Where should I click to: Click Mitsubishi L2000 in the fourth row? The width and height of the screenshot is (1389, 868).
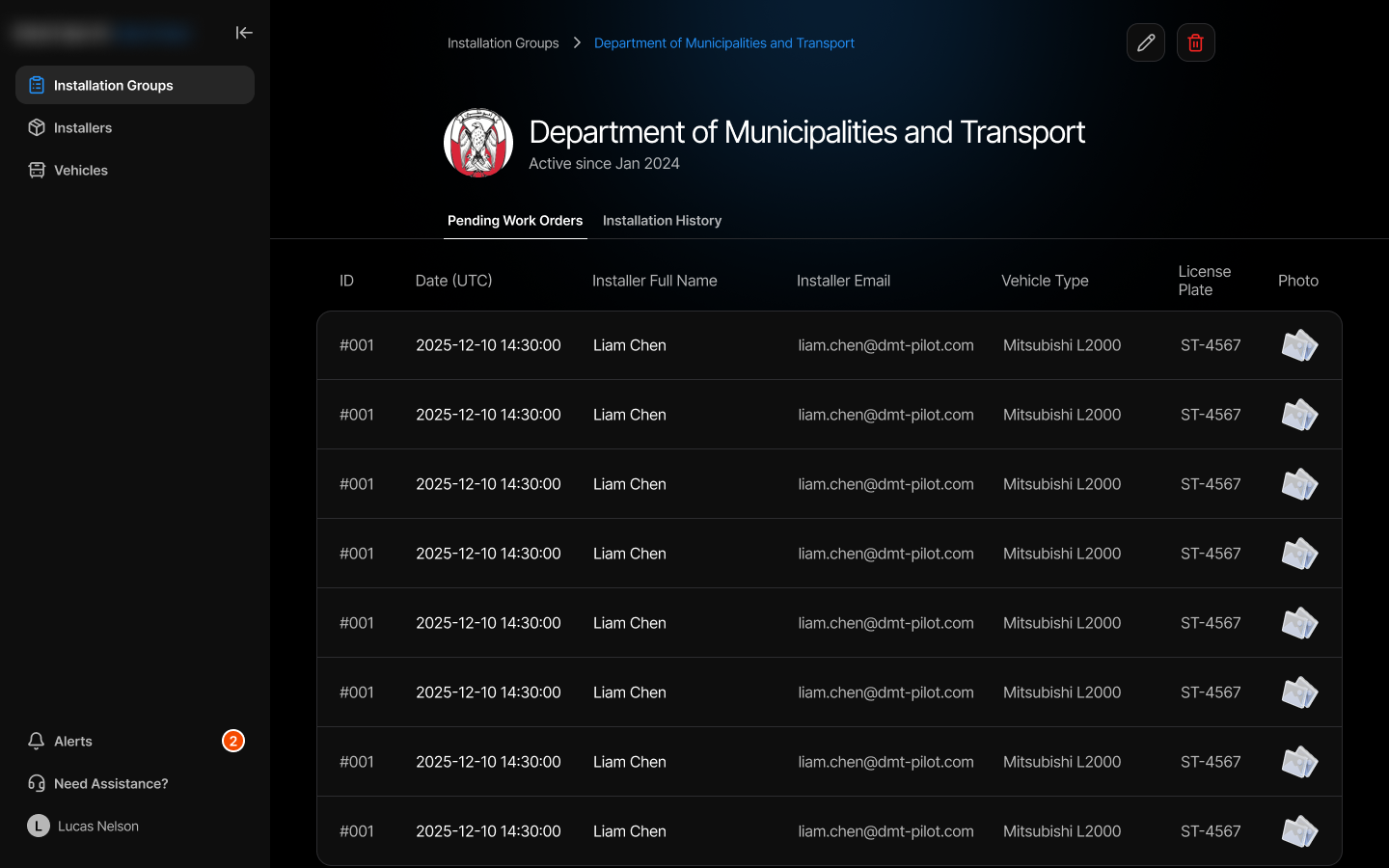[x=1062, y=554]
